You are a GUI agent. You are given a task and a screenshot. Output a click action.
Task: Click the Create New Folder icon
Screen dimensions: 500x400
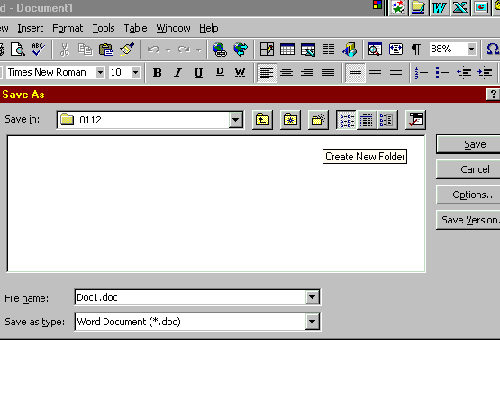[318, 120]
